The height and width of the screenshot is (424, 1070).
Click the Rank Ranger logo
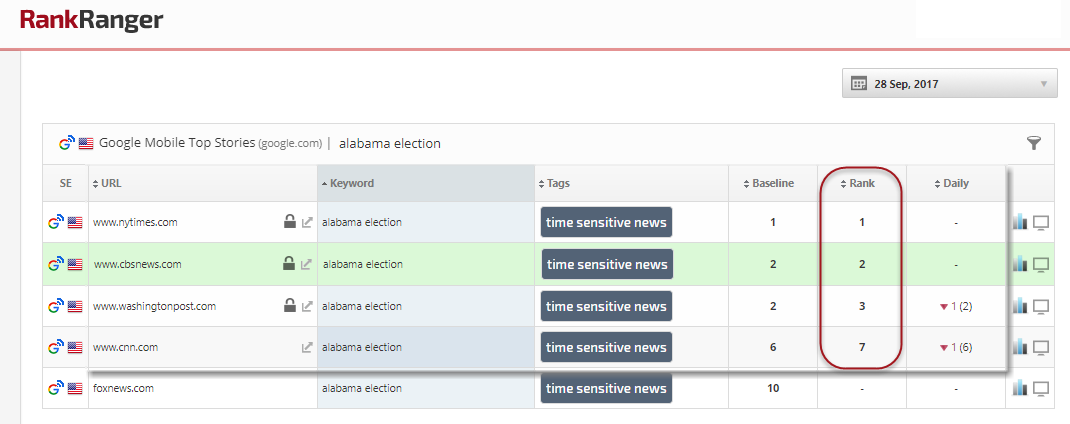click(x=91, y=20)
